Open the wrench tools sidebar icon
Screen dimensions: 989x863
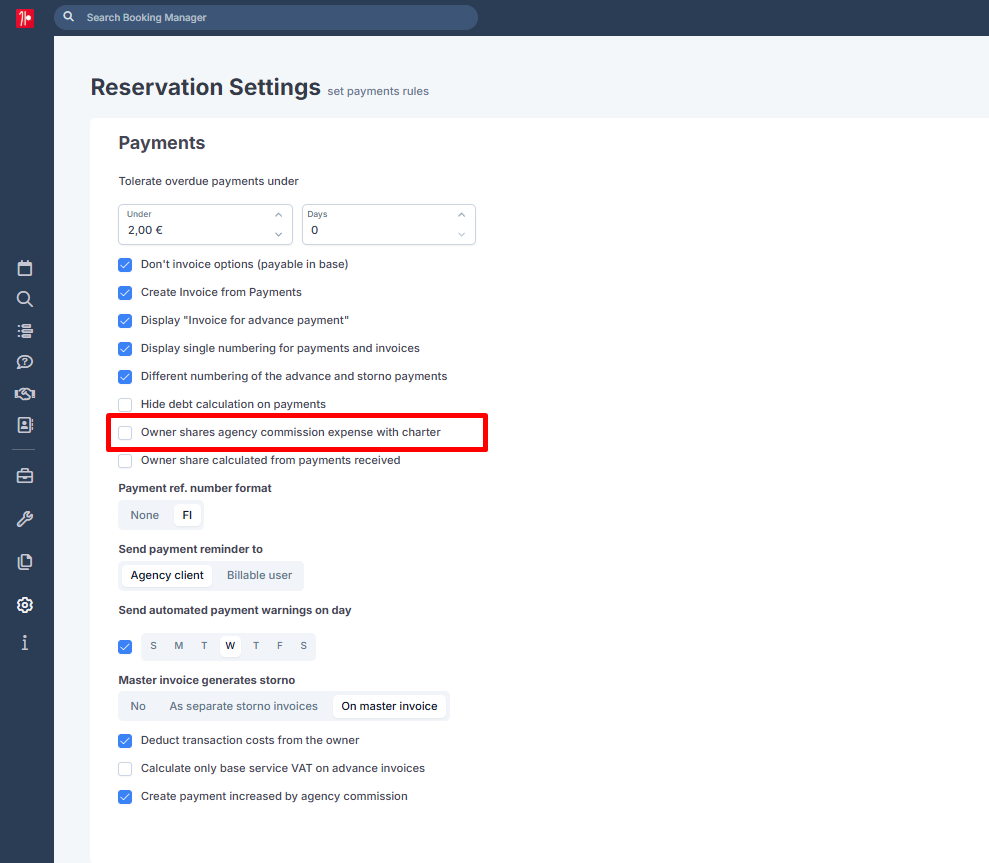25,519
